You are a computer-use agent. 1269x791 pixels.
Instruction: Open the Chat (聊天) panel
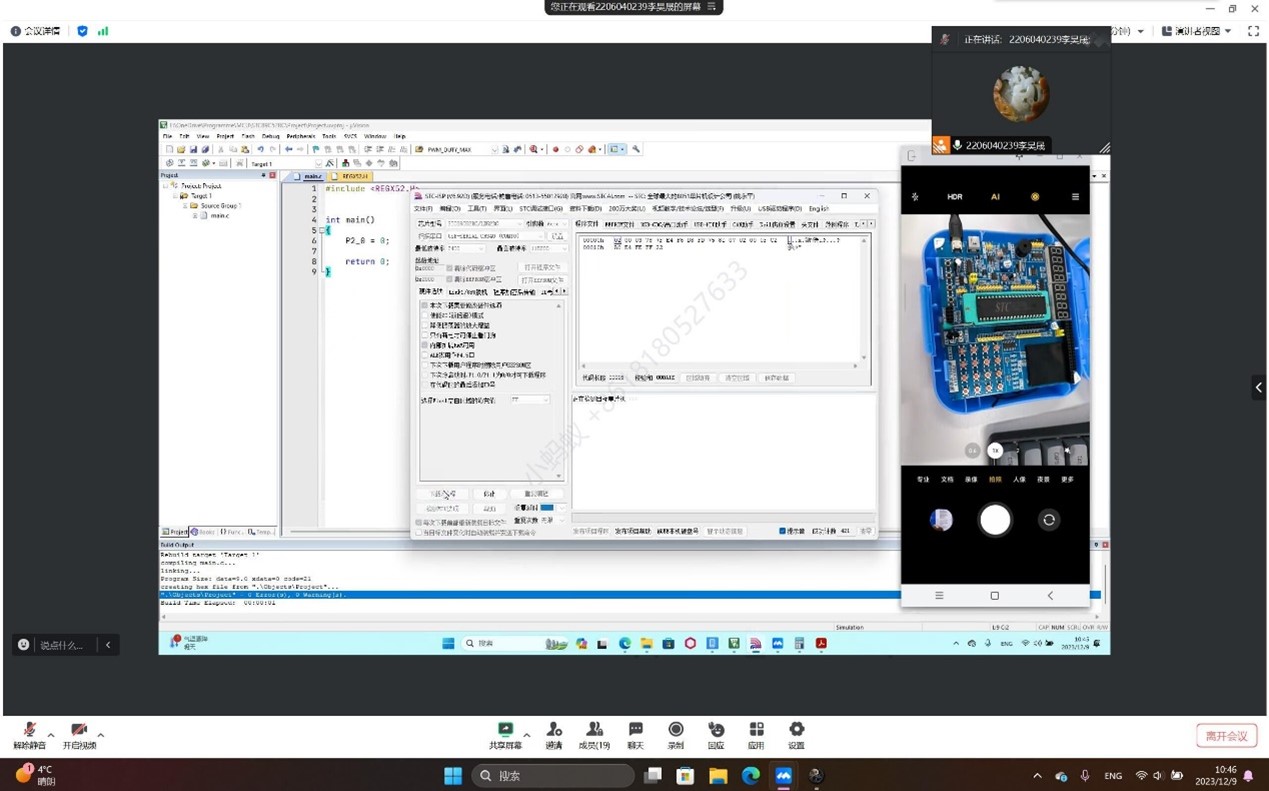[x=635, y=730]
